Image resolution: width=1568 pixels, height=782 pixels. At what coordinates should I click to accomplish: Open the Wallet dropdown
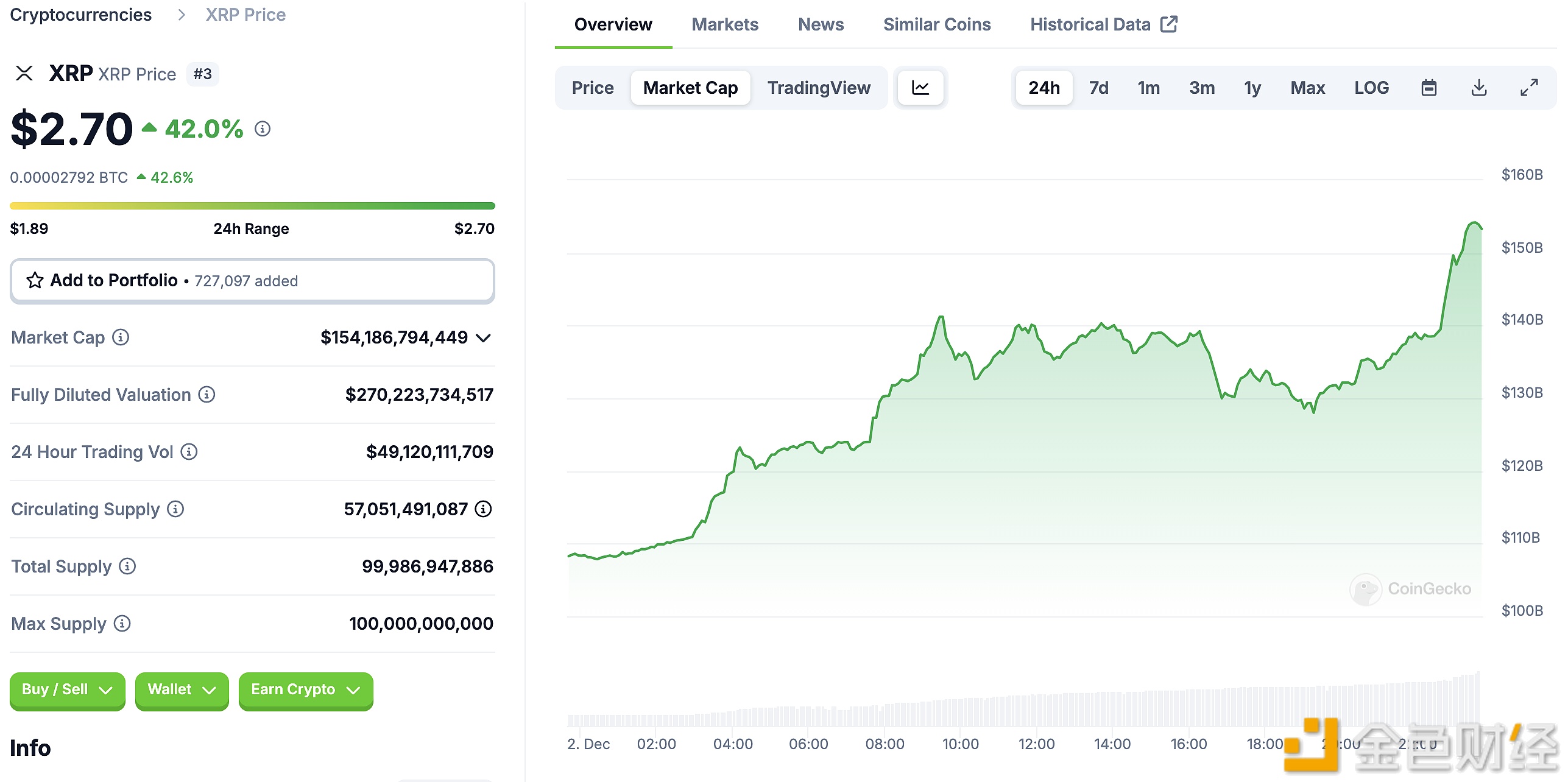(x=182, y=690)
